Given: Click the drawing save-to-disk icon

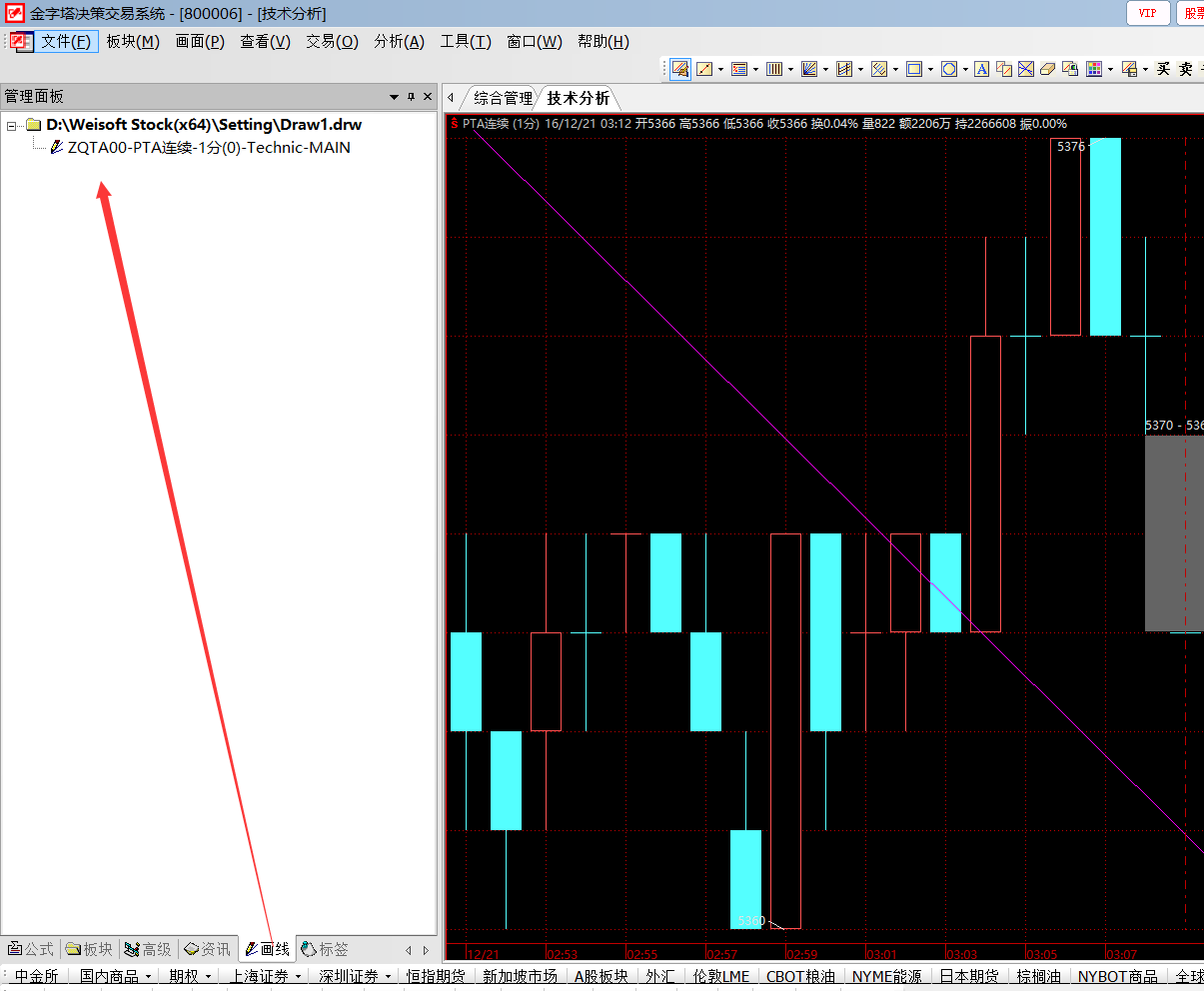Looking at the screenshot, I should coord(1129,69).
